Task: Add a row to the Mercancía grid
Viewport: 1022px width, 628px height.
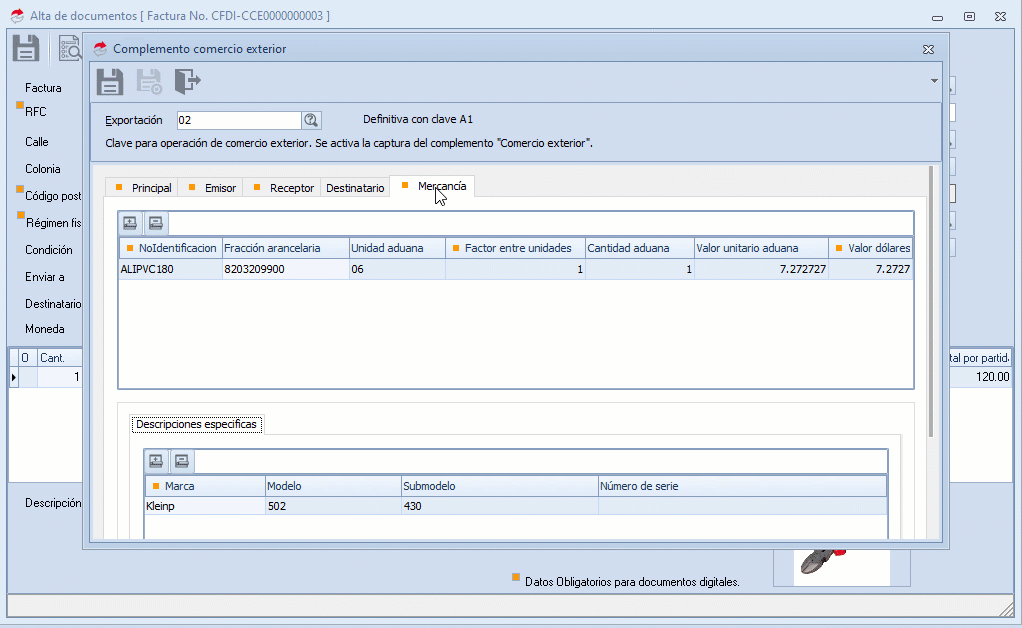Action: (x=130, y=223)
